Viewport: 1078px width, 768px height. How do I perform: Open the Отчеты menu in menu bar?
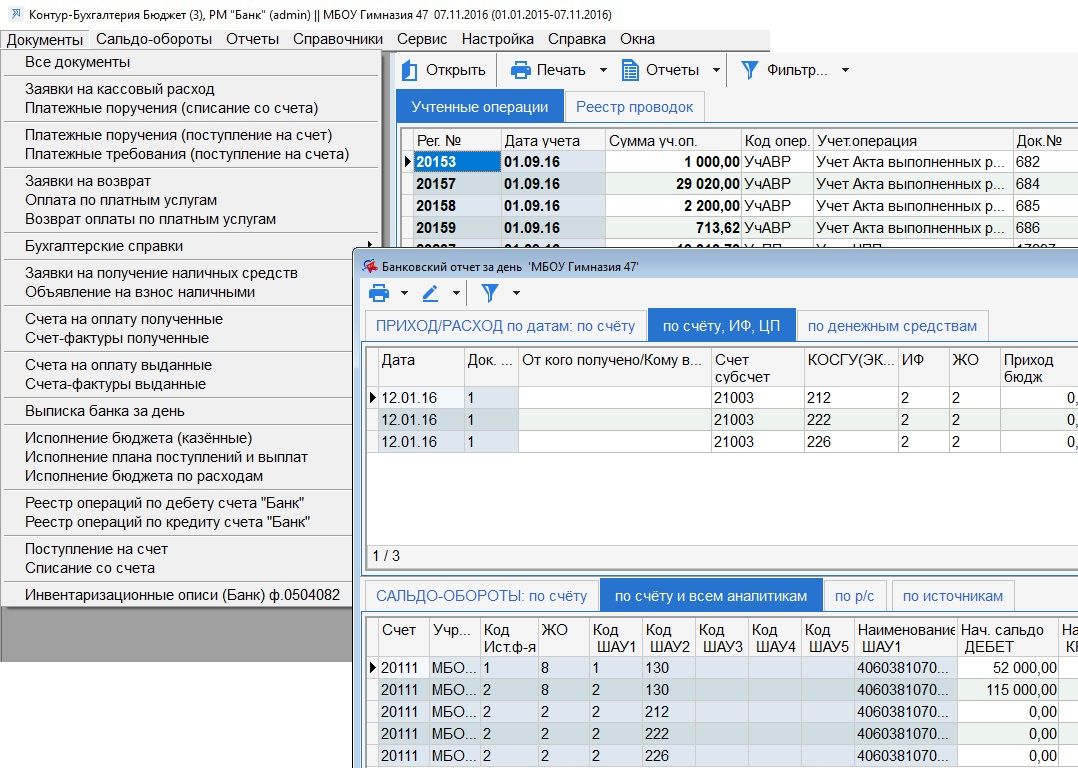(252, 39)
